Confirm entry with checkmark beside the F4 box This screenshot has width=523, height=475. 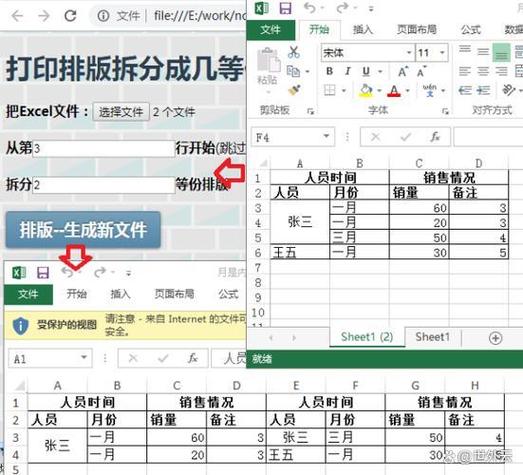[x=405, y=137]
